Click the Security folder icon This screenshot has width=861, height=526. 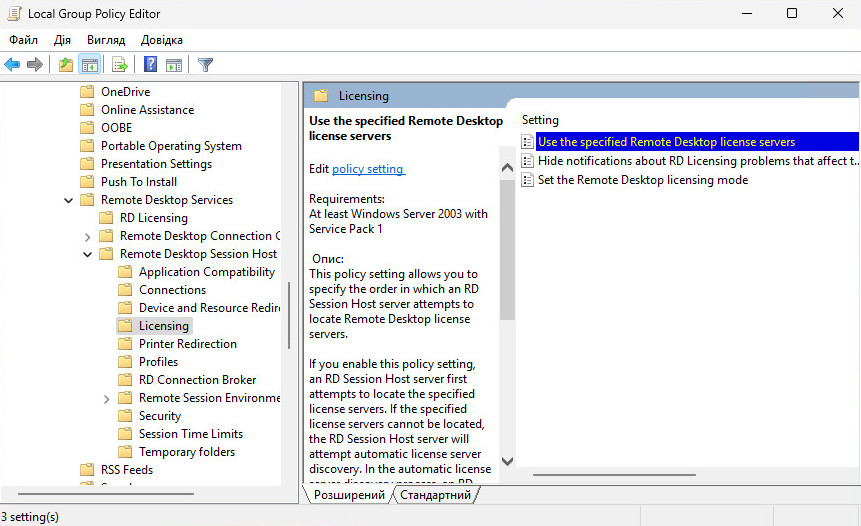(125, 416)
